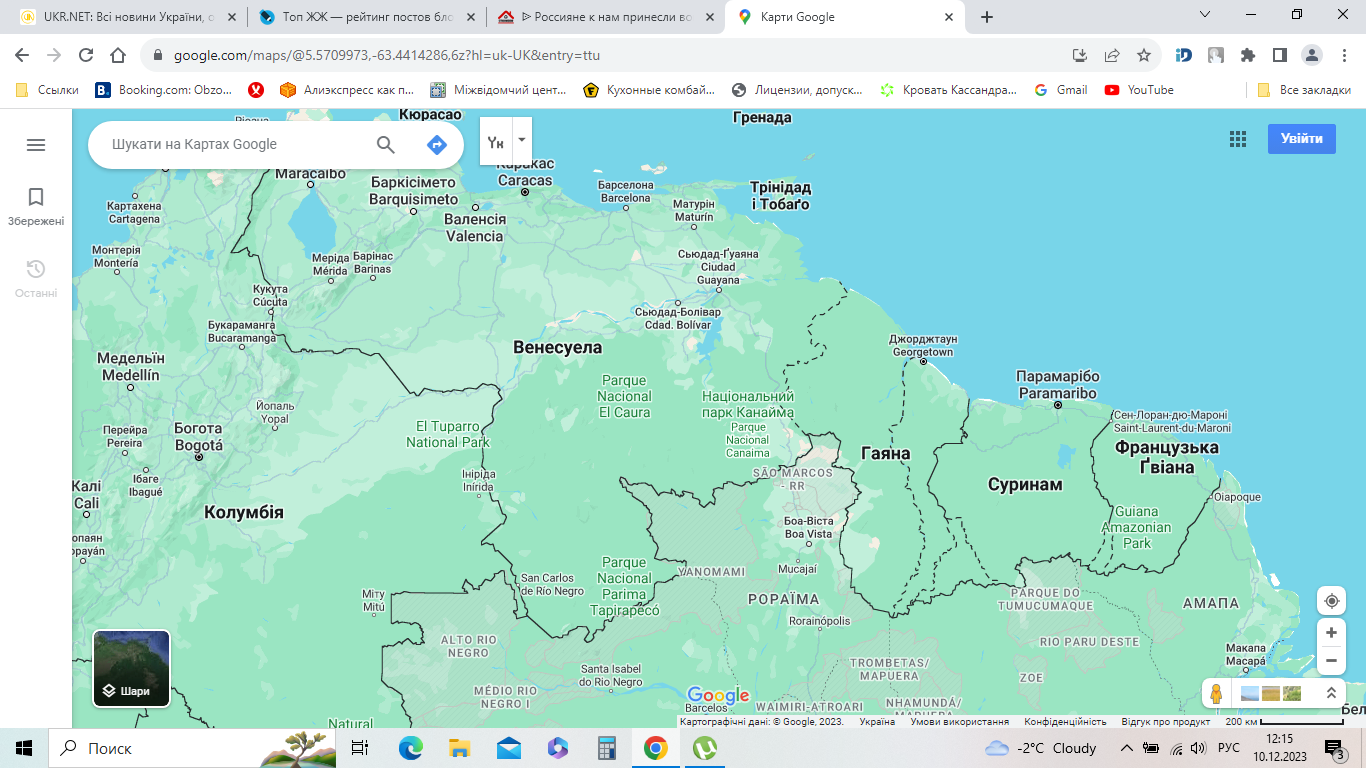Open the Google apps grid
The image size is (1366, 768).
[x=1238, y=139]
